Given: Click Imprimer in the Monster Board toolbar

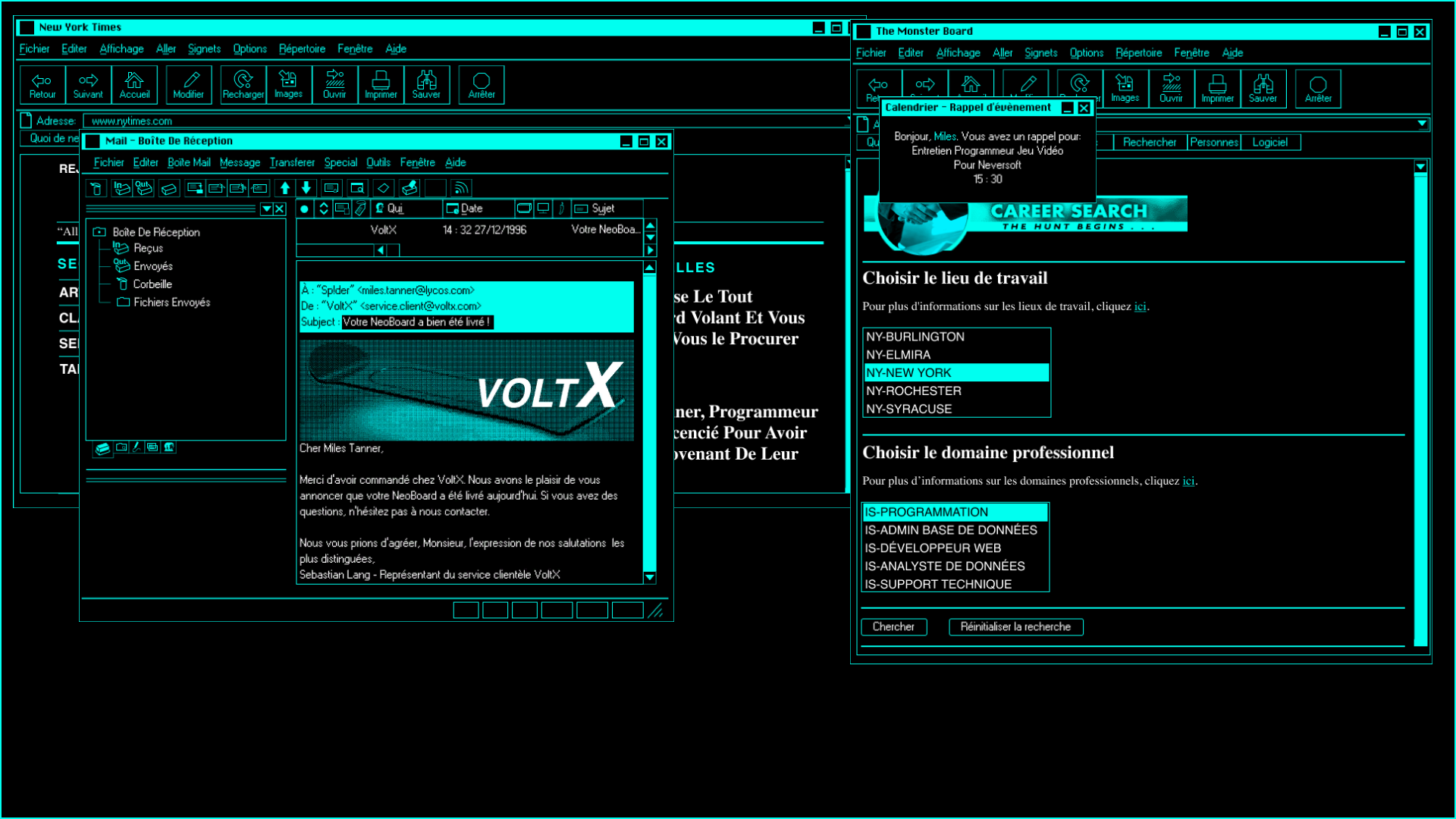Looking at the screenshot, I should (1217, 89).
